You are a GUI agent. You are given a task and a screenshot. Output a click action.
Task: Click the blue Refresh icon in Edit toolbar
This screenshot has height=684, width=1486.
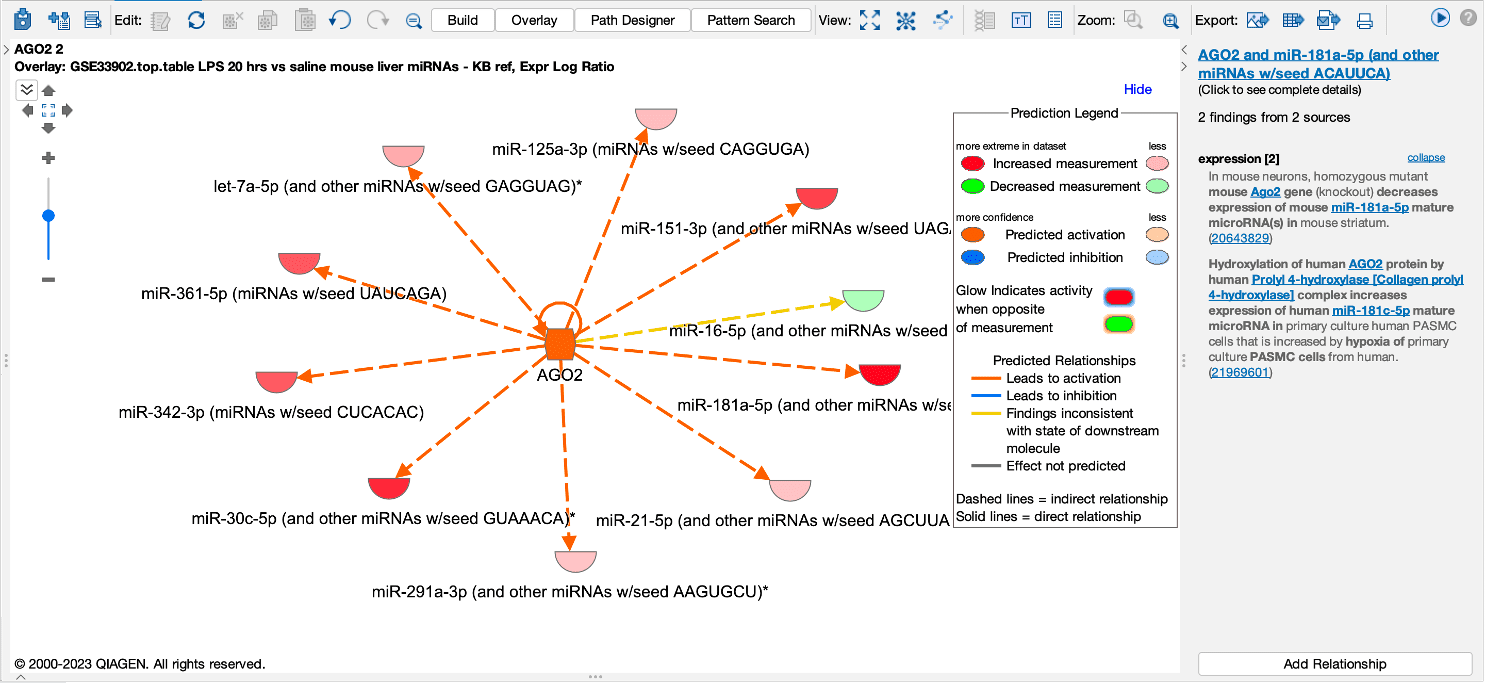click(x=197, y=20)
